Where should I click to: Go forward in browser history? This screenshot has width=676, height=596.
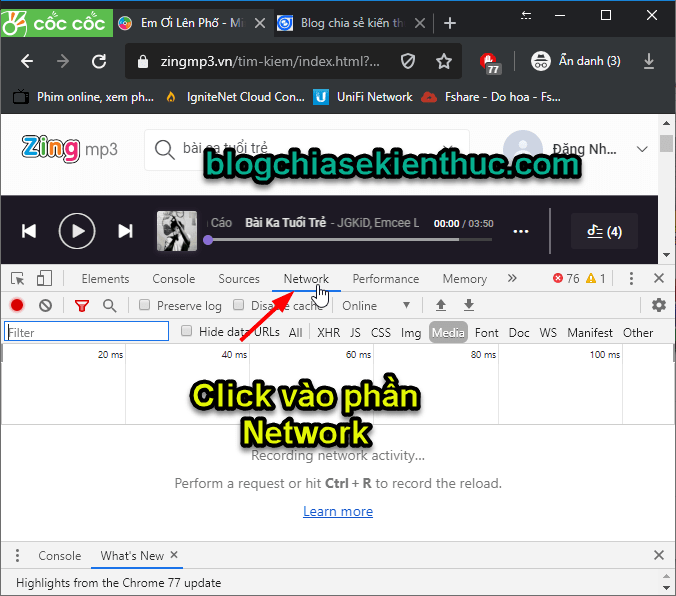point(63,61)
